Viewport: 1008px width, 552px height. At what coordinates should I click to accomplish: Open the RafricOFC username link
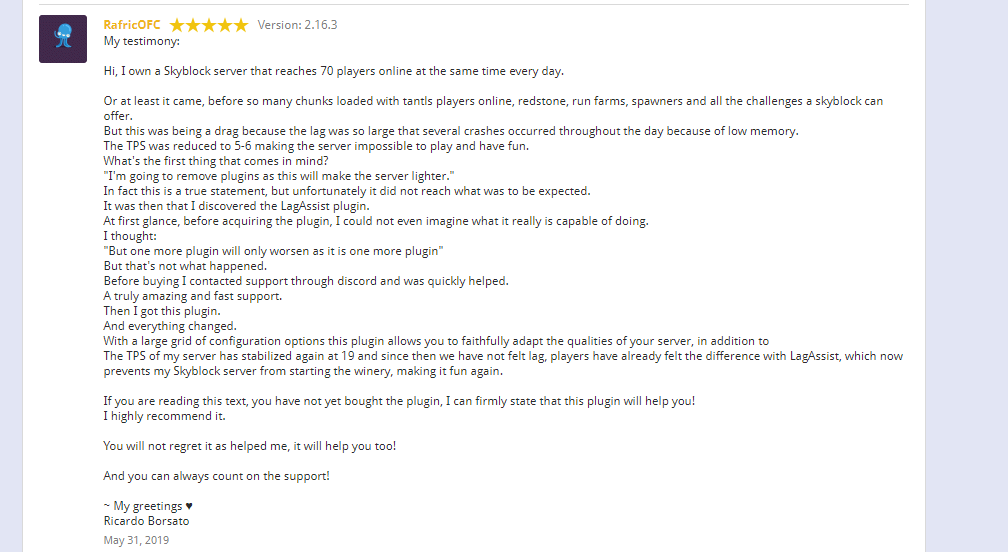click(132, 25)
